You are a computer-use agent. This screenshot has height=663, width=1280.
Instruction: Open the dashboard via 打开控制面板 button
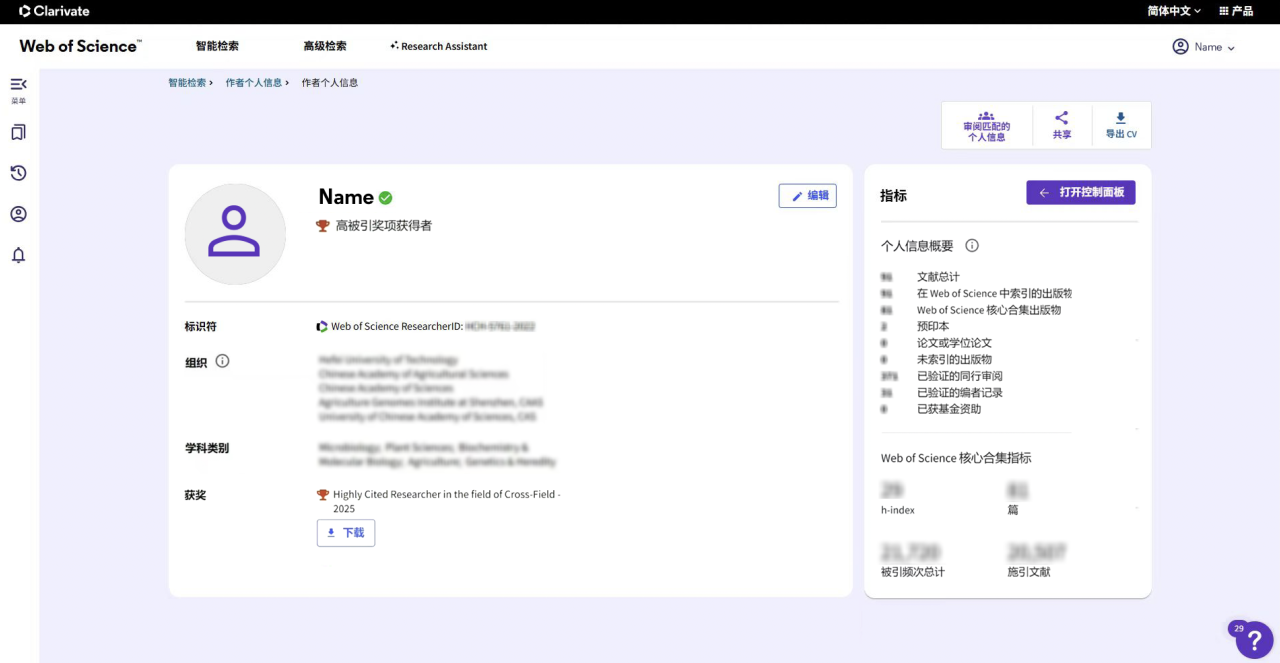click(1080, 192)
